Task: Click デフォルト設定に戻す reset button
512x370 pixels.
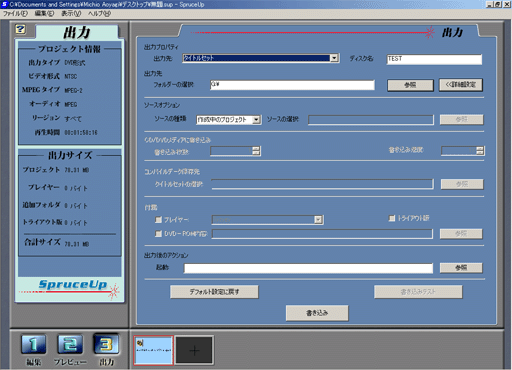Action: tap(214, 292)
